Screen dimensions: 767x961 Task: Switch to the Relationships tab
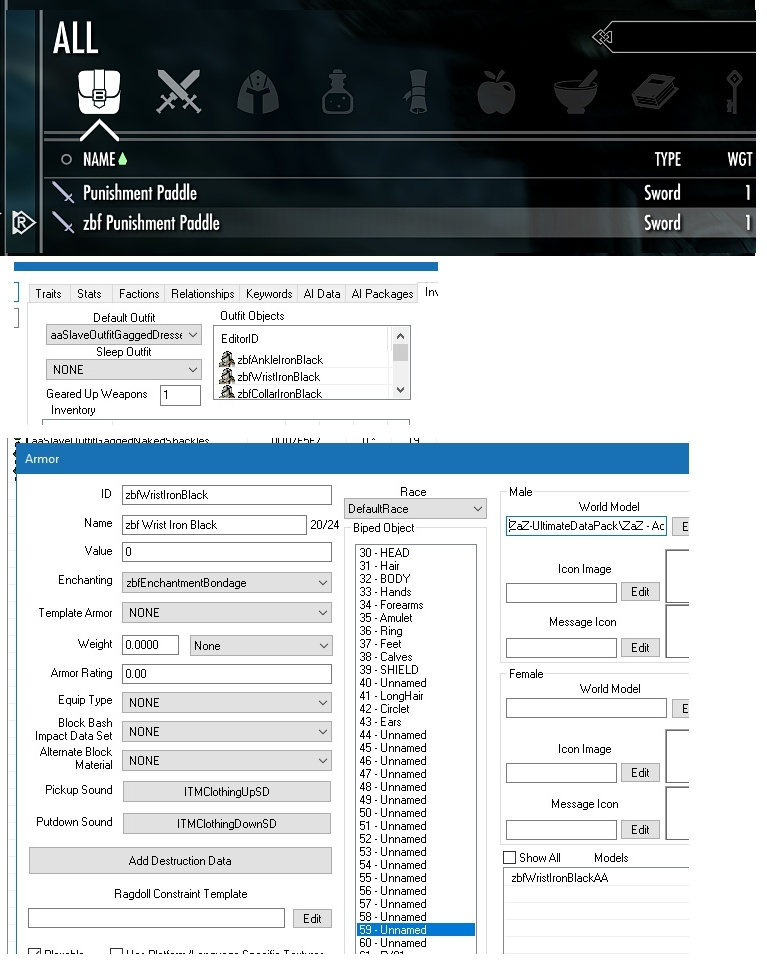point(203,294)
